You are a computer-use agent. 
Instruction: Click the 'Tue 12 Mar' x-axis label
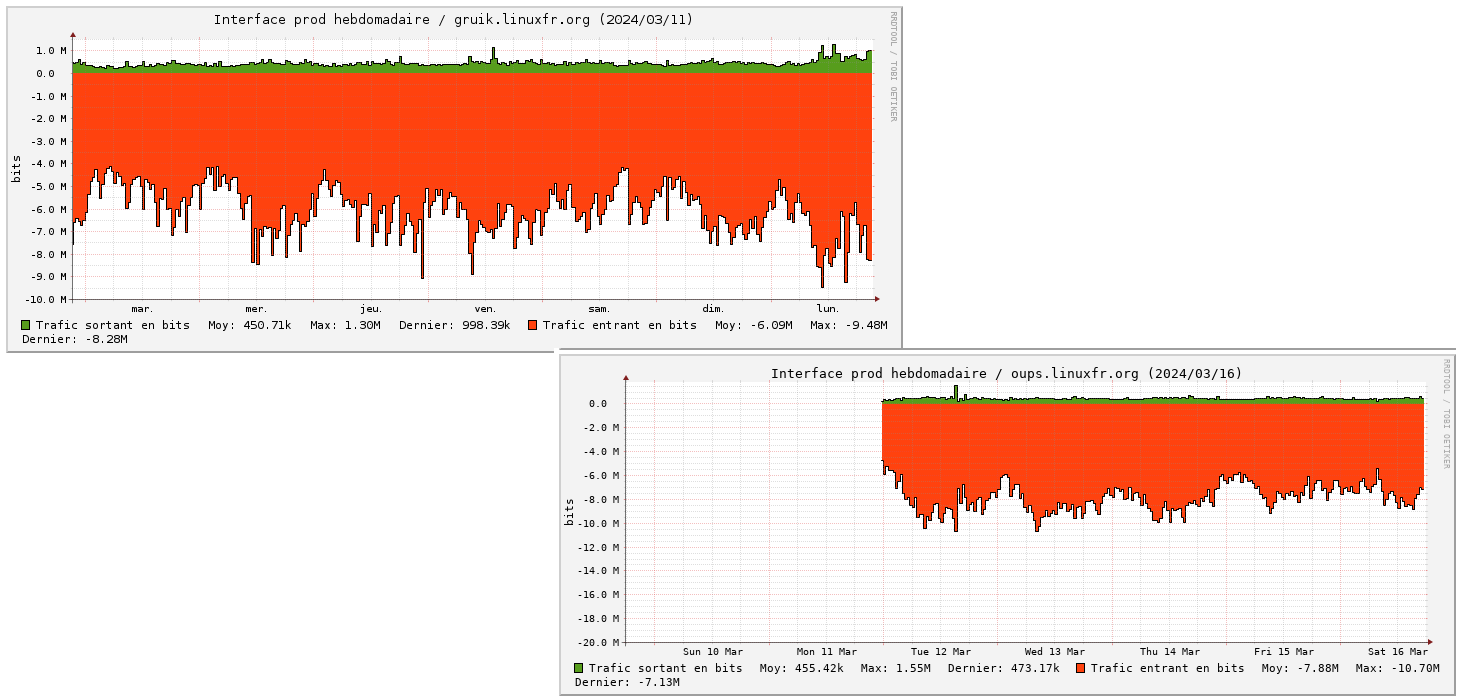940,652
